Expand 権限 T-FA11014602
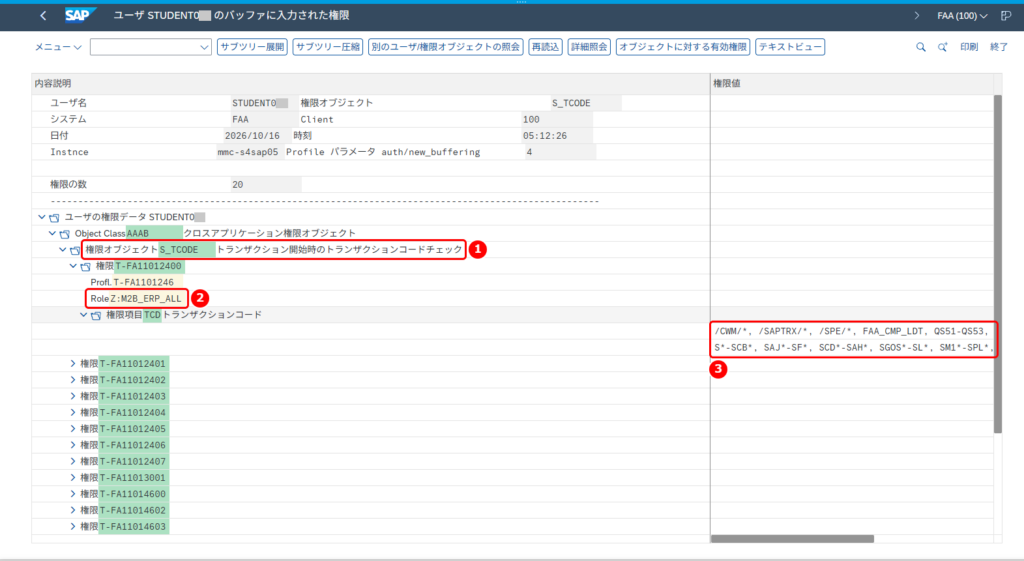Image resolution: width=1024 pixels, height=561 pixels. pos(73,511)
